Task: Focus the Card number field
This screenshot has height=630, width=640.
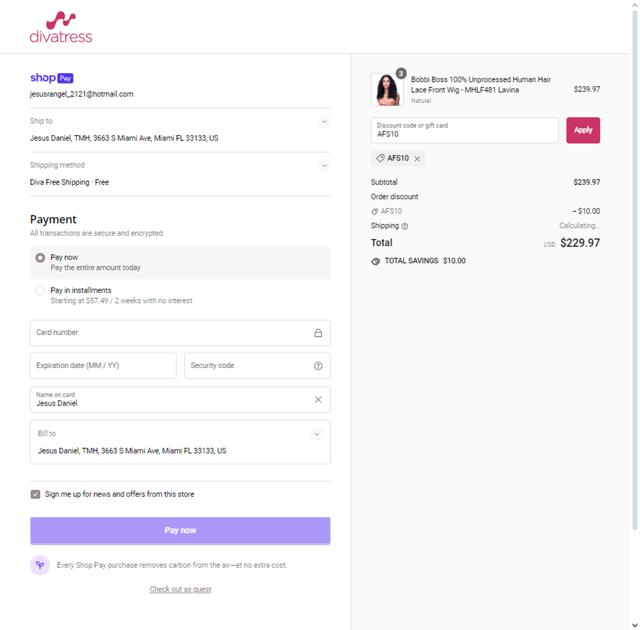Action: pos(180,333)
